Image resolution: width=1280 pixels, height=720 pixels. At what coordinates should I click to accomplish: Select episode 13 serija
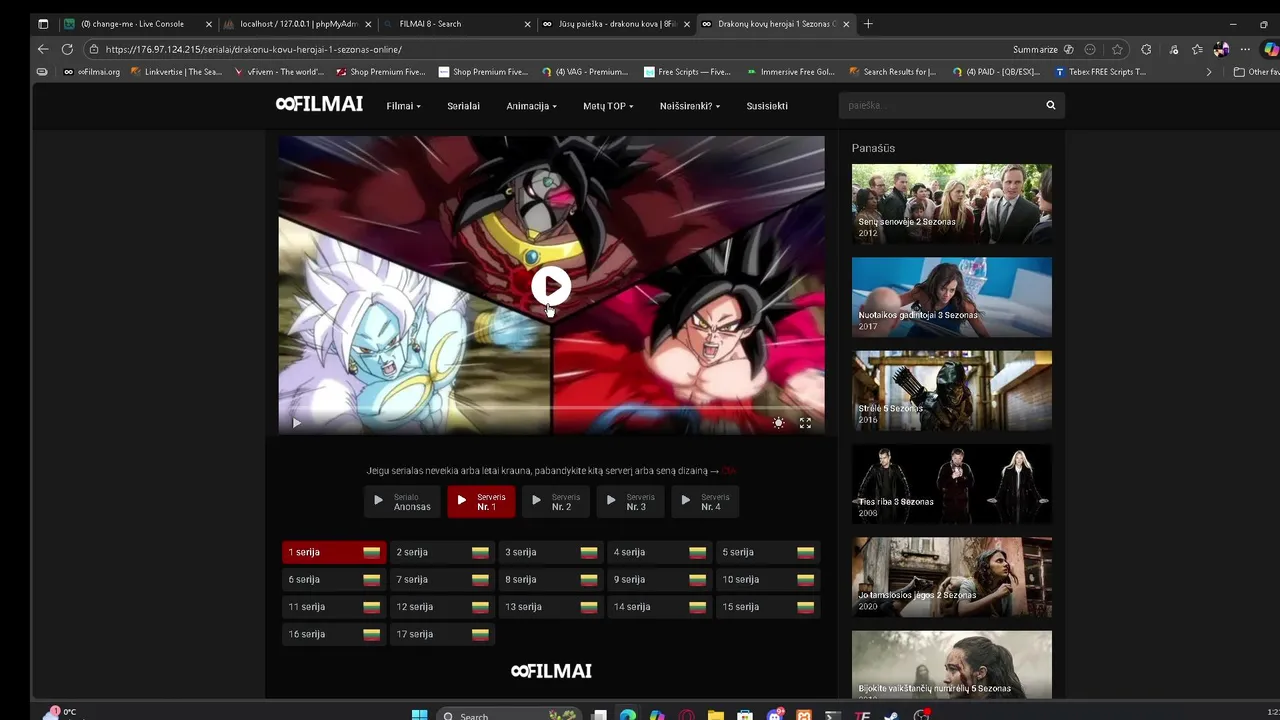point(550,607)
